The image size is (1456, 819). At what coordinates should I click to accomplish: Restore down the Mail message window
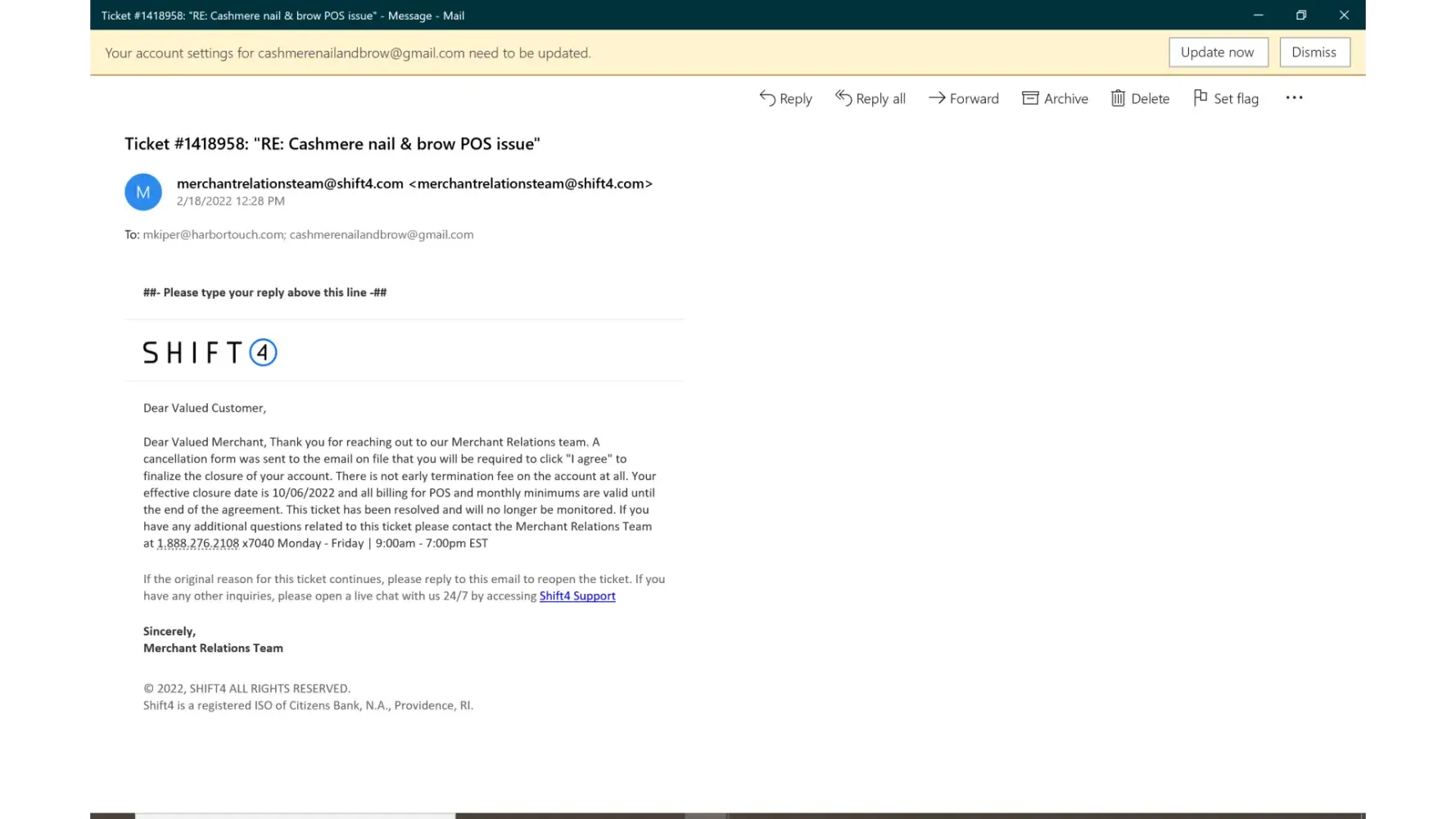(x=1301, y=15)
